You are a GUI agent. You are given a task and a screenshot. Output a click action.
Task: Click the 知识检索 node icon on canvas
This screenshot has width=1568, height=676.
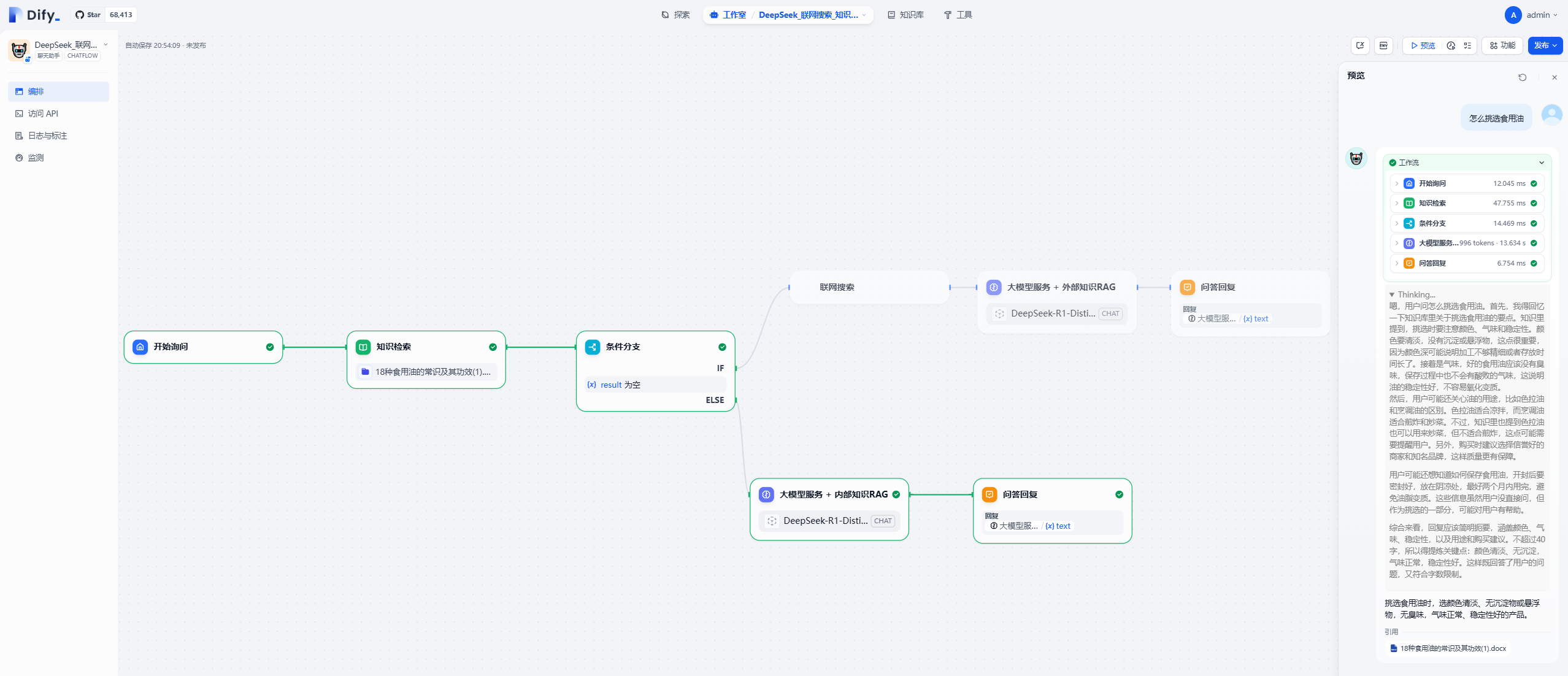pos(363,347)
